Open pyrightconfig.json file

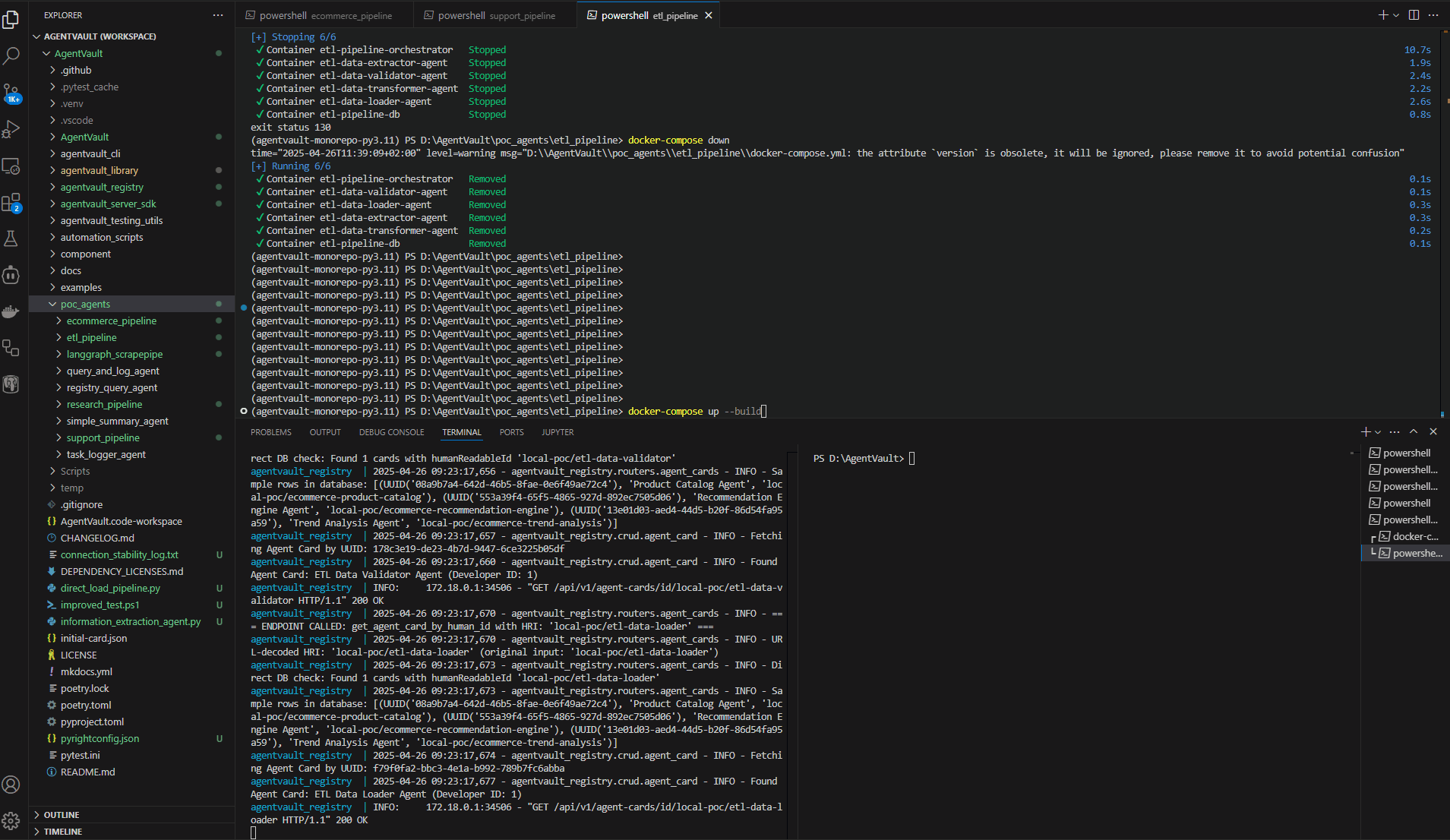click(131, 738)
